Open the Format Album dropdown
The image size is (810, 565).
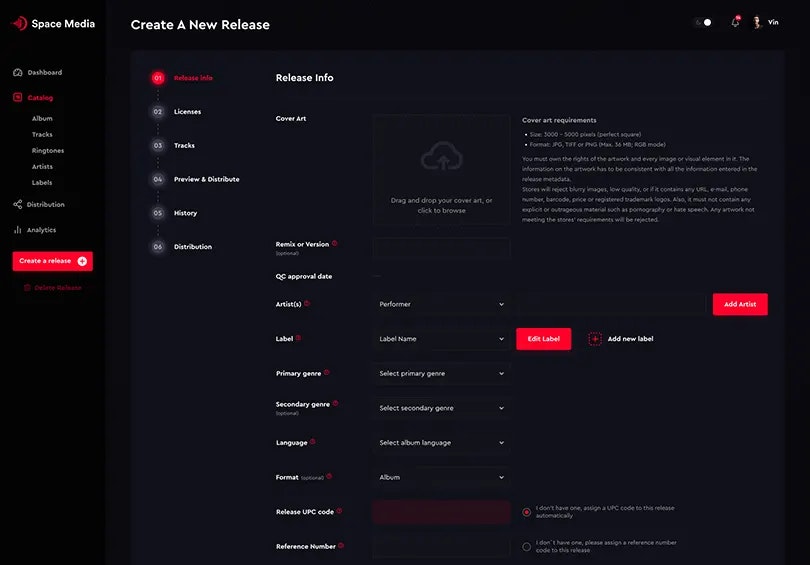[441, 477]
